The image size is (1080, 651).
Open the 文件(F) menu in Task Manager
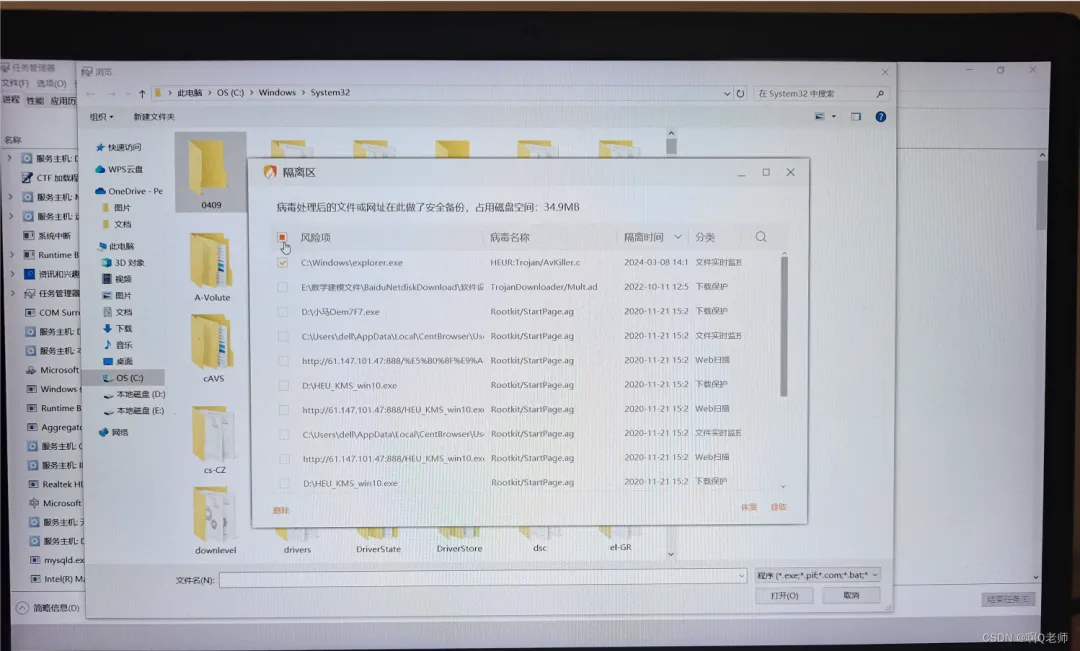click(x=14, y=83)
